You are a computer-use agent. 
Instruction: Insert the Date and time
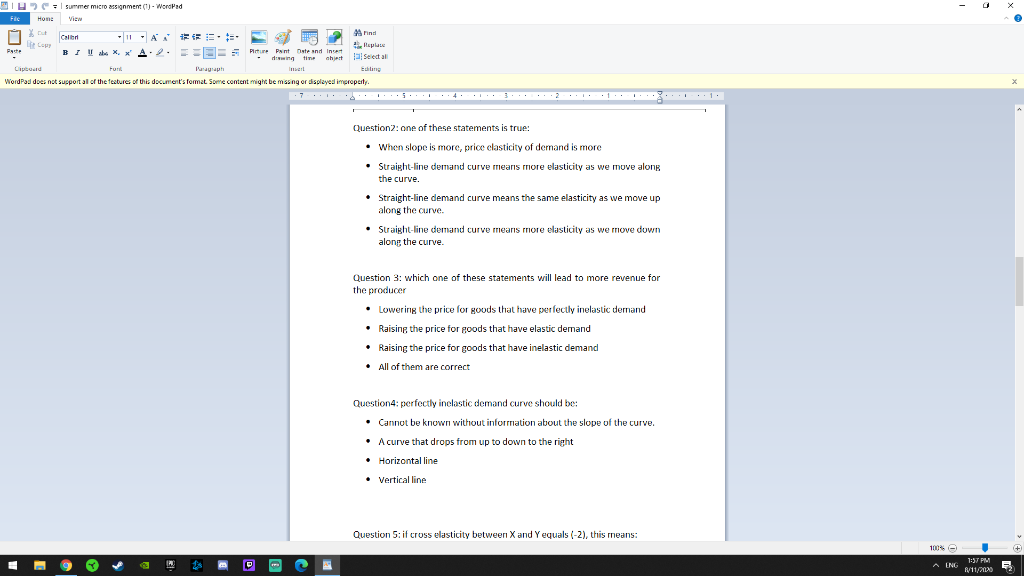309,42
